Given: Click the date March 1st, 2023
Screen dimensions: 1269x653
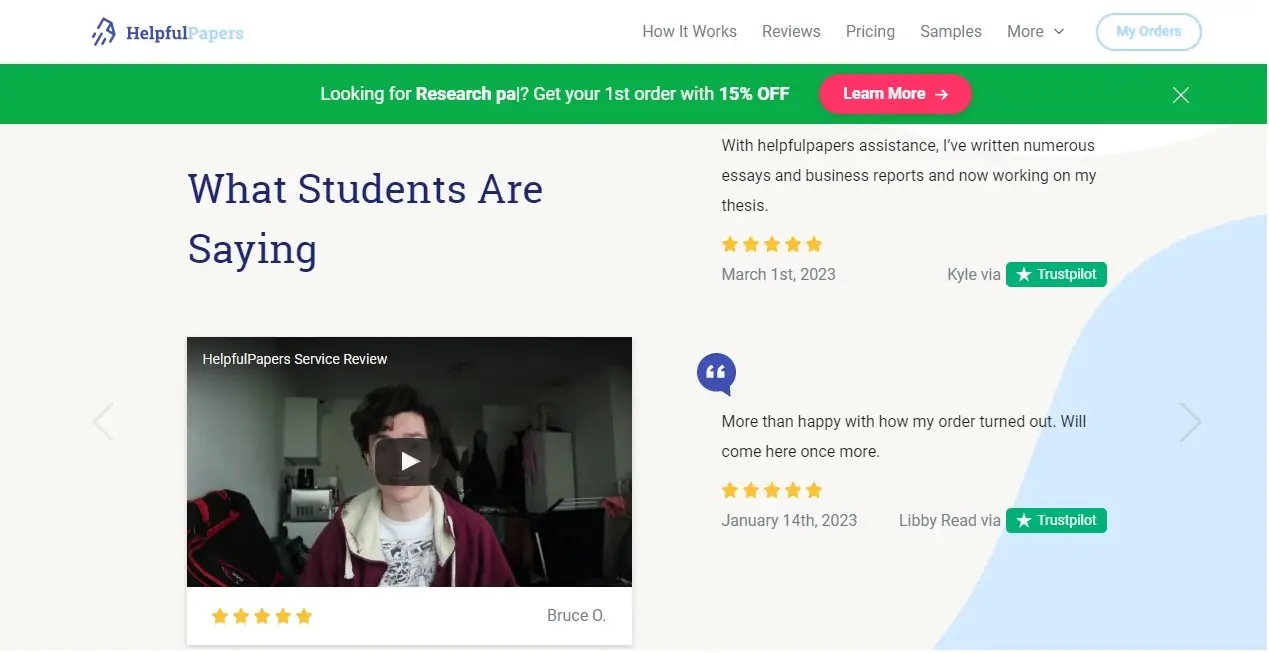Looking at the screenshot, I should click(778, 274).
